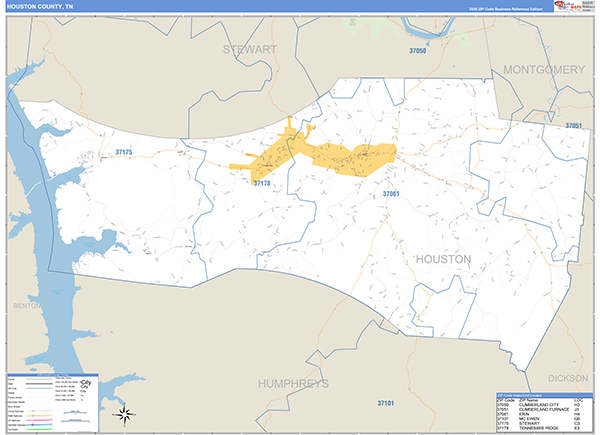Click the 37101 ZIP label on the map
Image resolution: width=600 pixels, height=435 pixels.
coord(385,403)
